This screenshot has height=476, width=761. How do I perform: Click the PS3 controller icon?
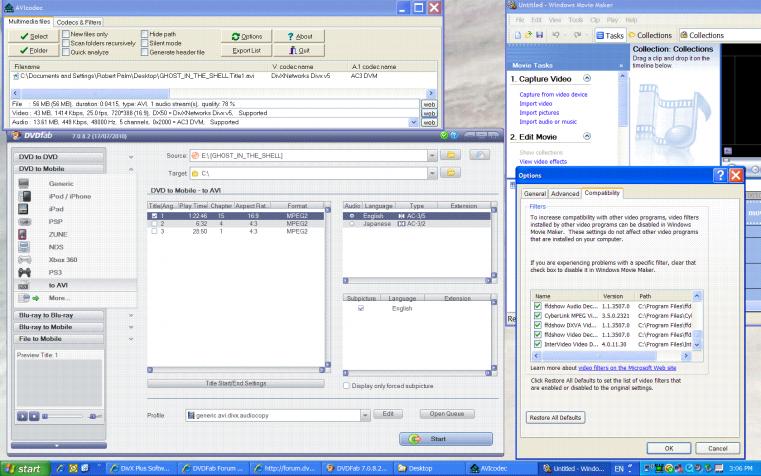click(x=25, y=271)
